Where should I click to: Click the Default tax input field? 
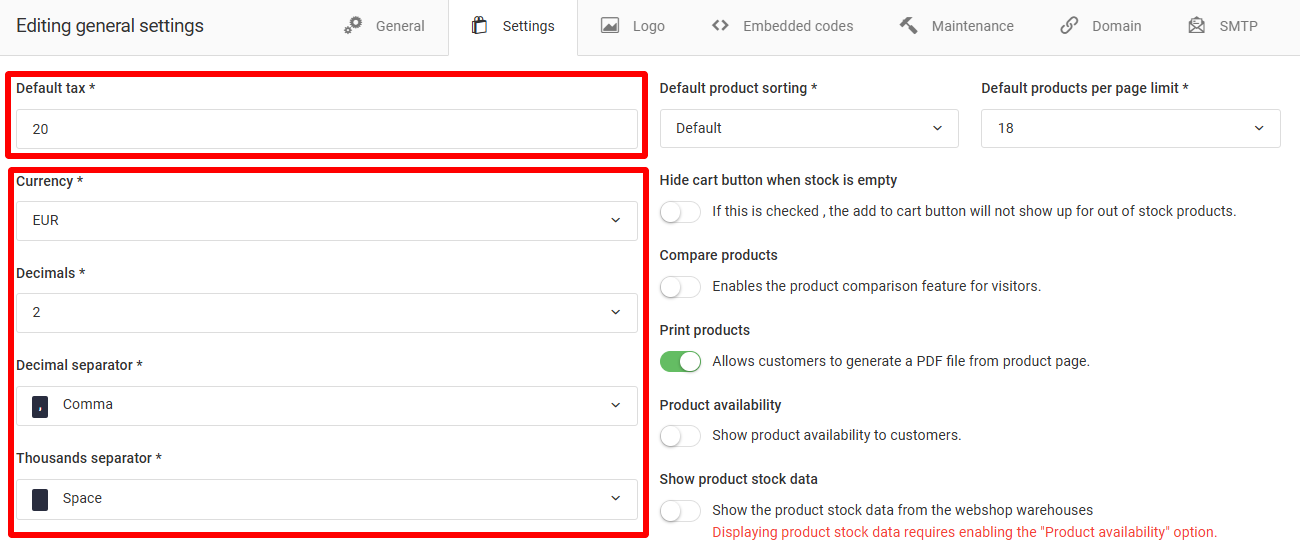[327, 129]
